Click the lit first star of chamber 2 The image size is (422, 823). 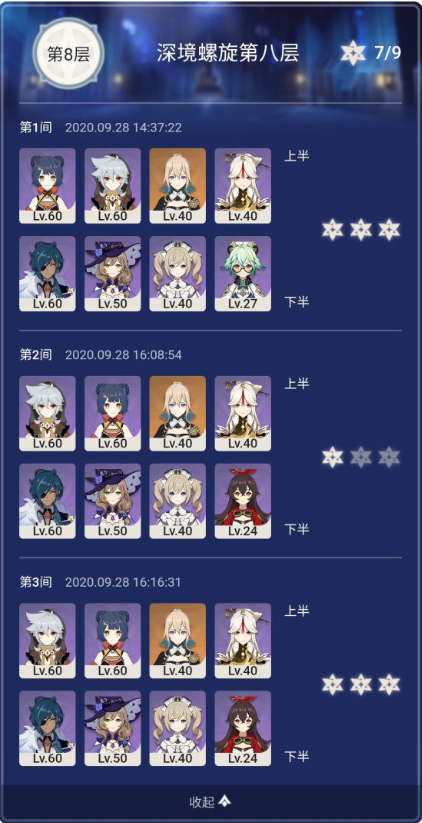(332, 457)
